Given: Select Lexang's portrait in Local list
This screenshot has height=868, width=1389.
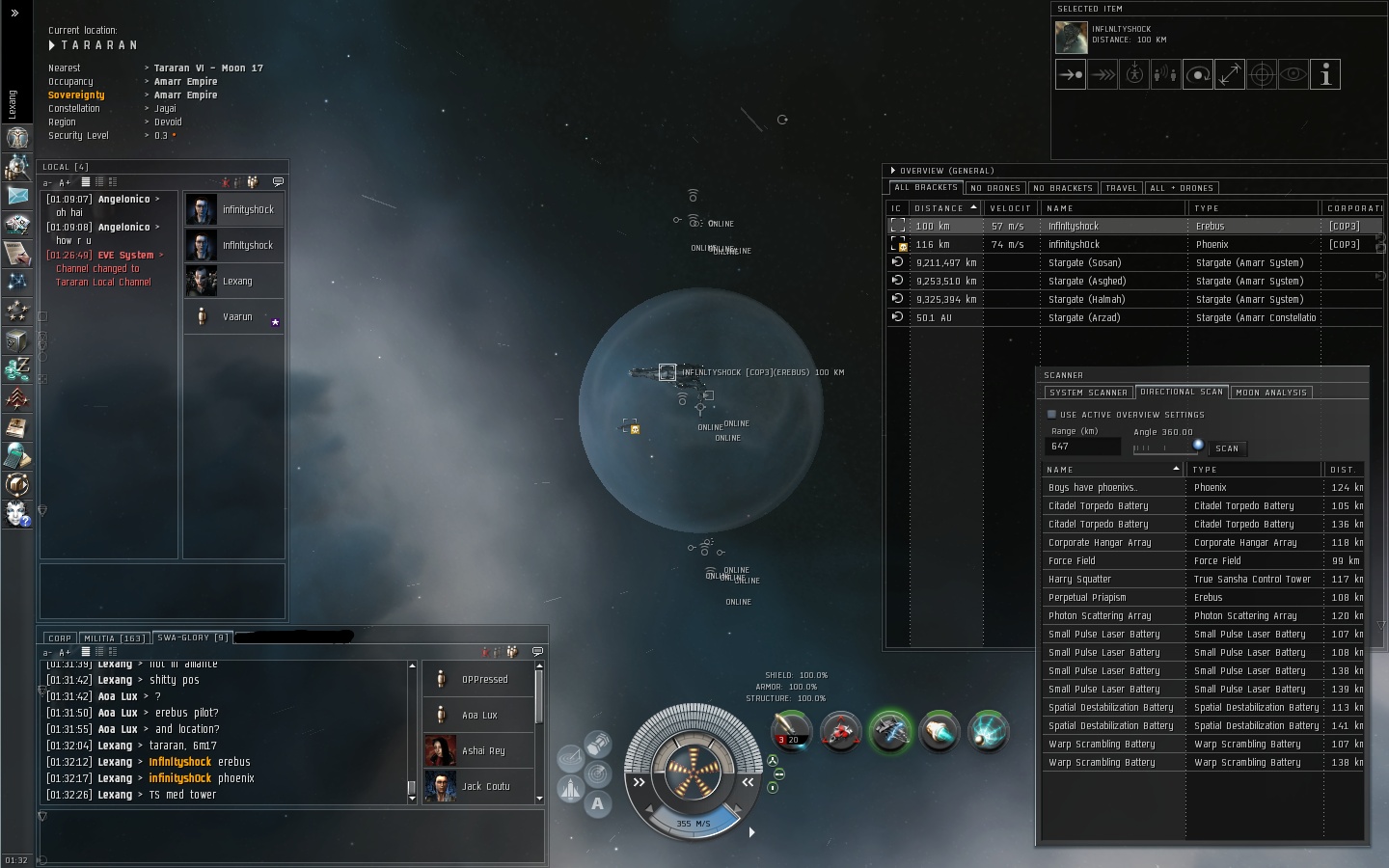Looking at the screenshot, I should (x=202, y=281).
